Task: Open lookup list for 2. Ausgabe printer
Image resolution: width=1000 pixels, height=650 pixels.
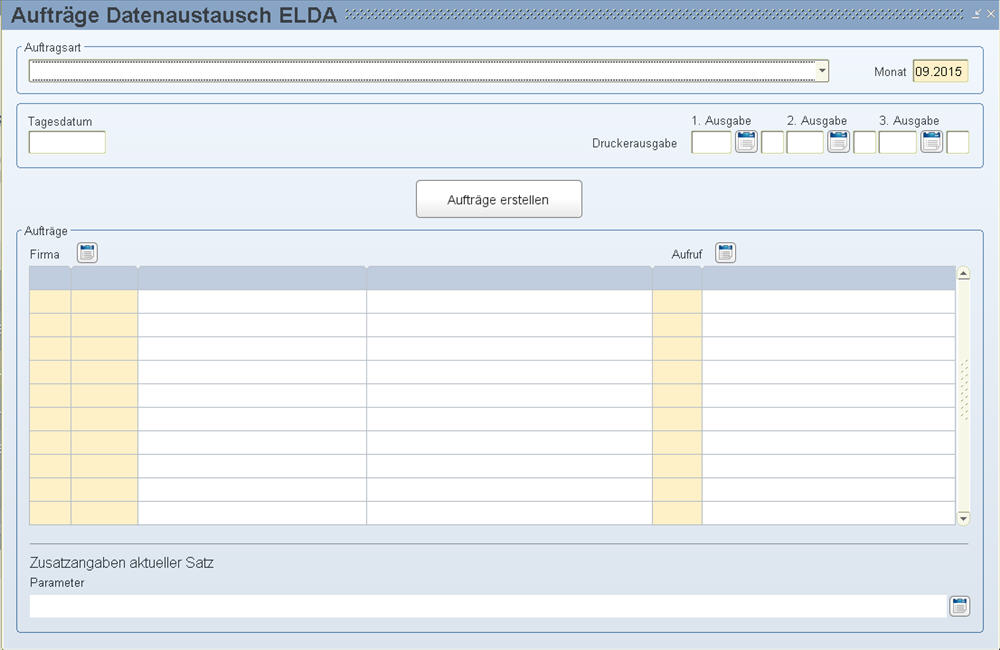Action: [x=838, y=142]
